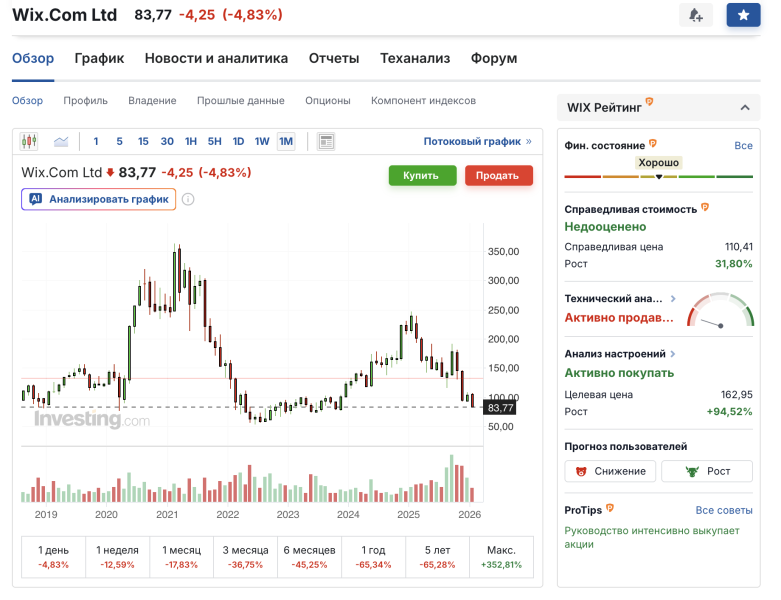Switch to the Новости и аналитика tab
Image resolution: width=781 pixels, height=600 pixels.
216,58
